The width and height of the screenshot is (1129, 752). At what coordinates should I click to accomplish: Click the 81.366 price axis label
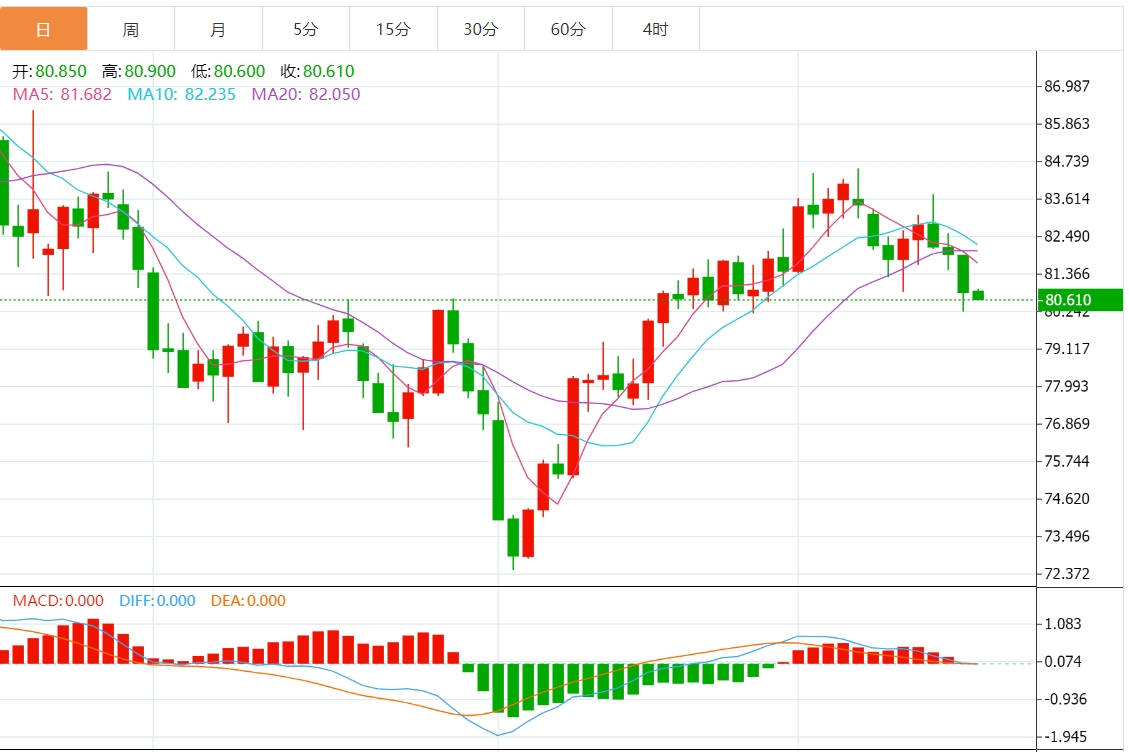pos(1067,274)
